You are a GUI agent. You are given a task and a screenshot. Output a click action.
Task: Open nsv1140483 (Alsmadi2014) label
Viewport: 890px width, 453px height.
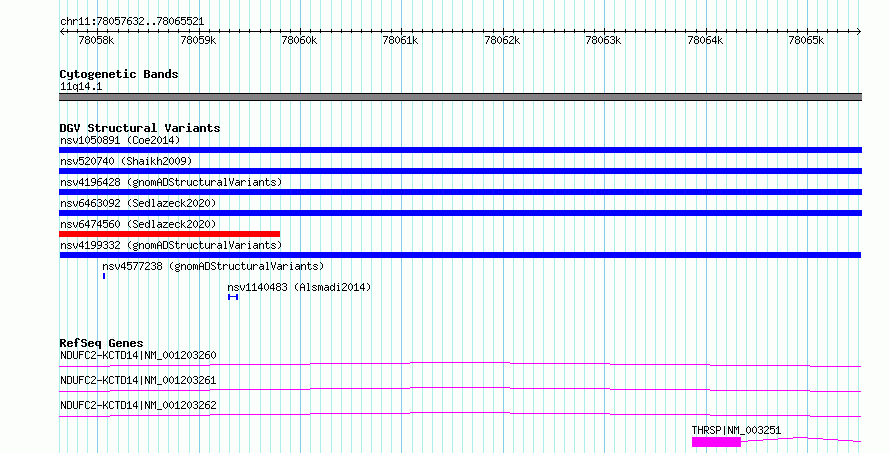pos(299,287)
